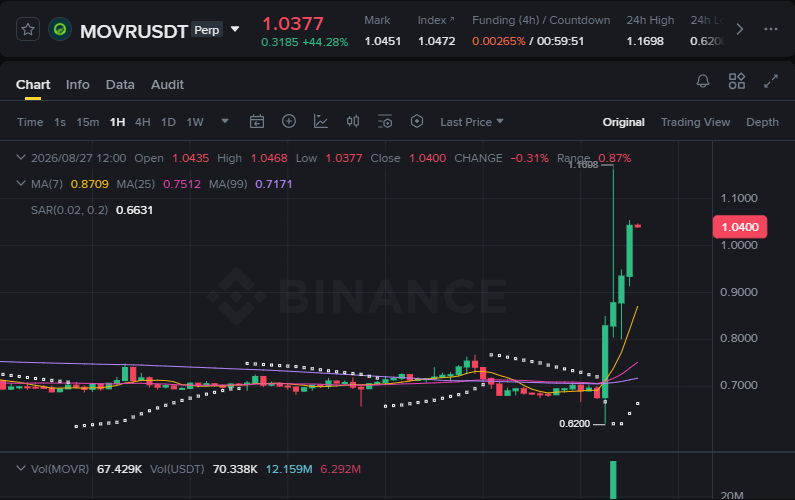Open price alert bell icon
Image resolution: width=795 pixels, height=500 pixels.
[x=703, y=81]
